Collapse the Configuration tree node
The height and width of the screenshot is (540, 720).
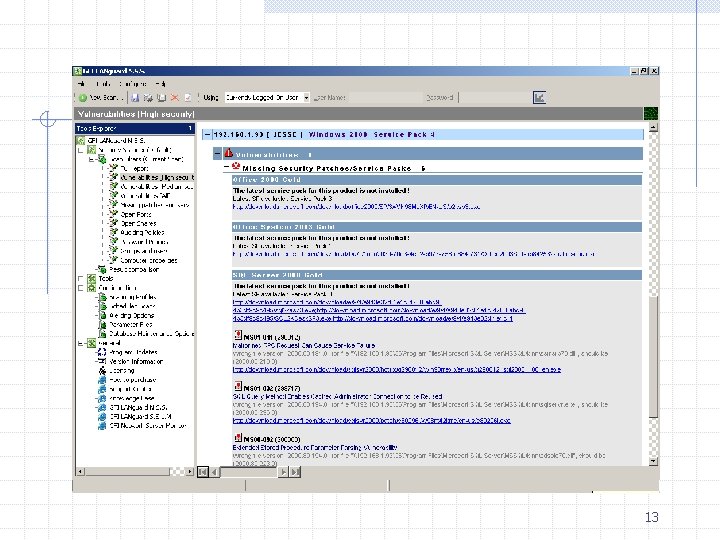pyautogui.click(x=81, y=288)
